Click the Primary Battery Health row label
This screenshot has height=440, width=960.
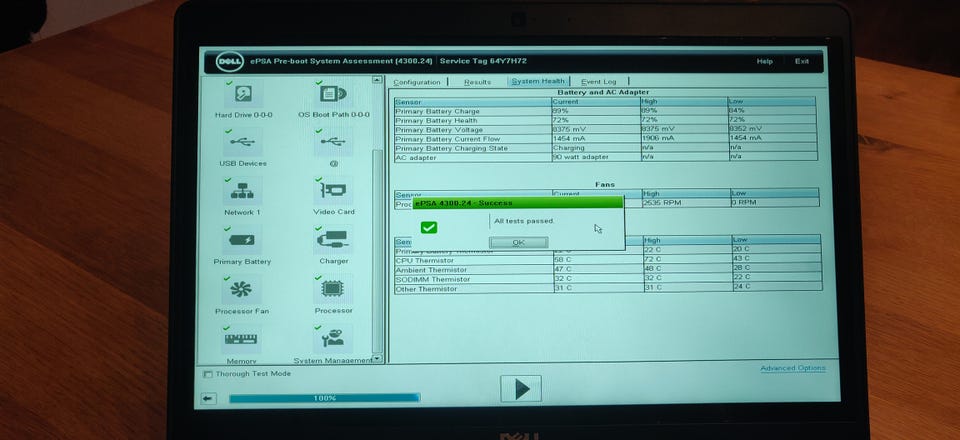point(436,121)
